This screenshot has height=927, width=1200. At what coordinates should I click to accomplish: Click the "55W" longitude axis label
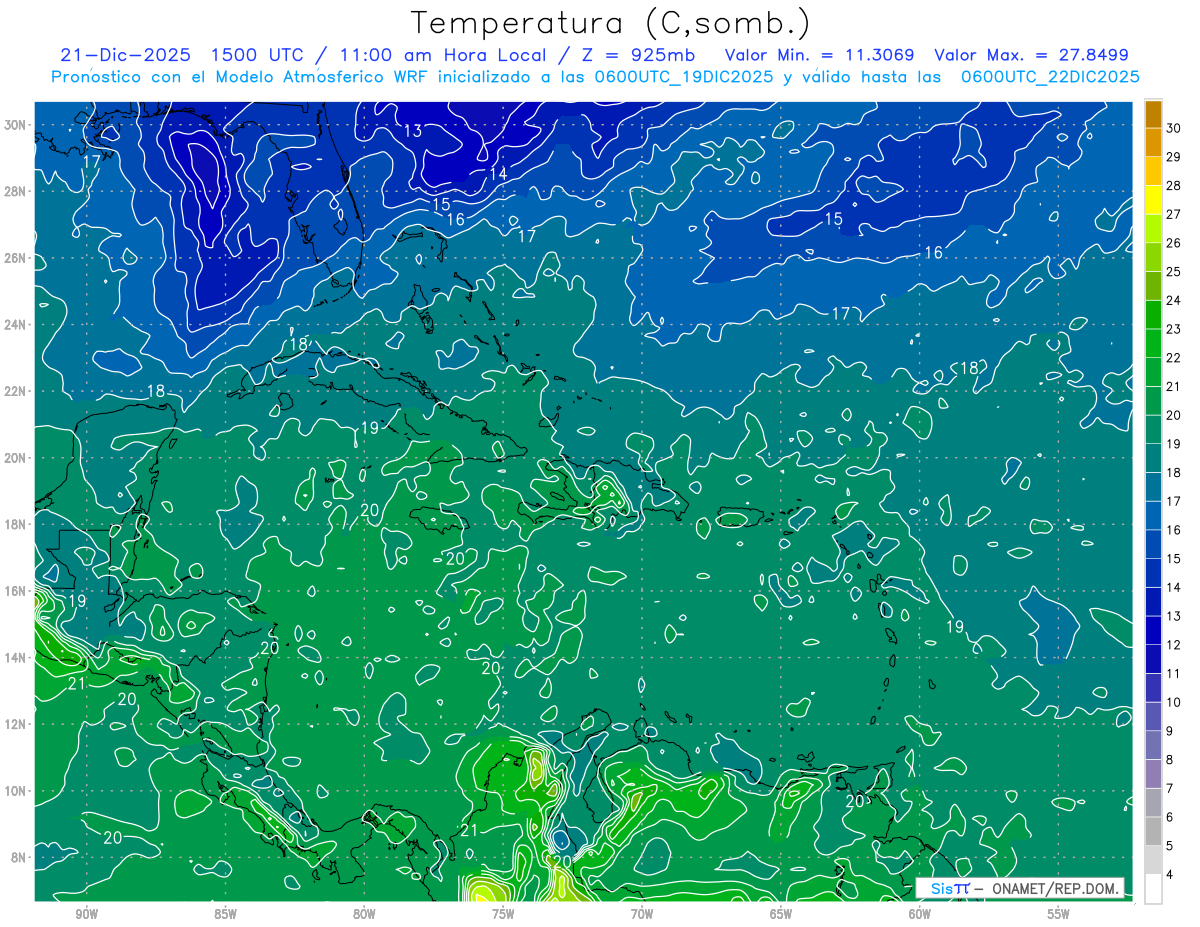[x=1059, y=914]
